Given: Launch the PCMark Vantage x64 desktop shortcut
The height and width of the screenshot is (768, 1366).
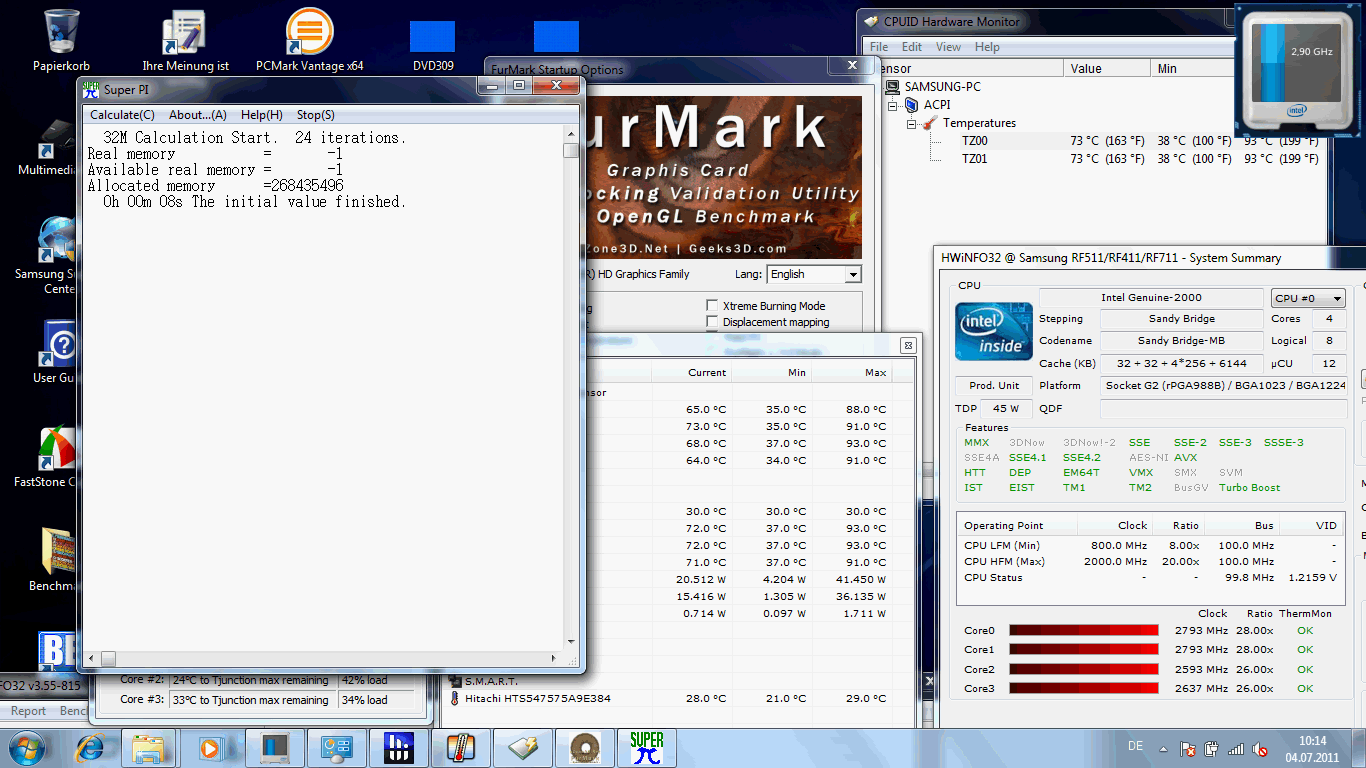Looking at the screenshot, I should [x=310, y=40].
